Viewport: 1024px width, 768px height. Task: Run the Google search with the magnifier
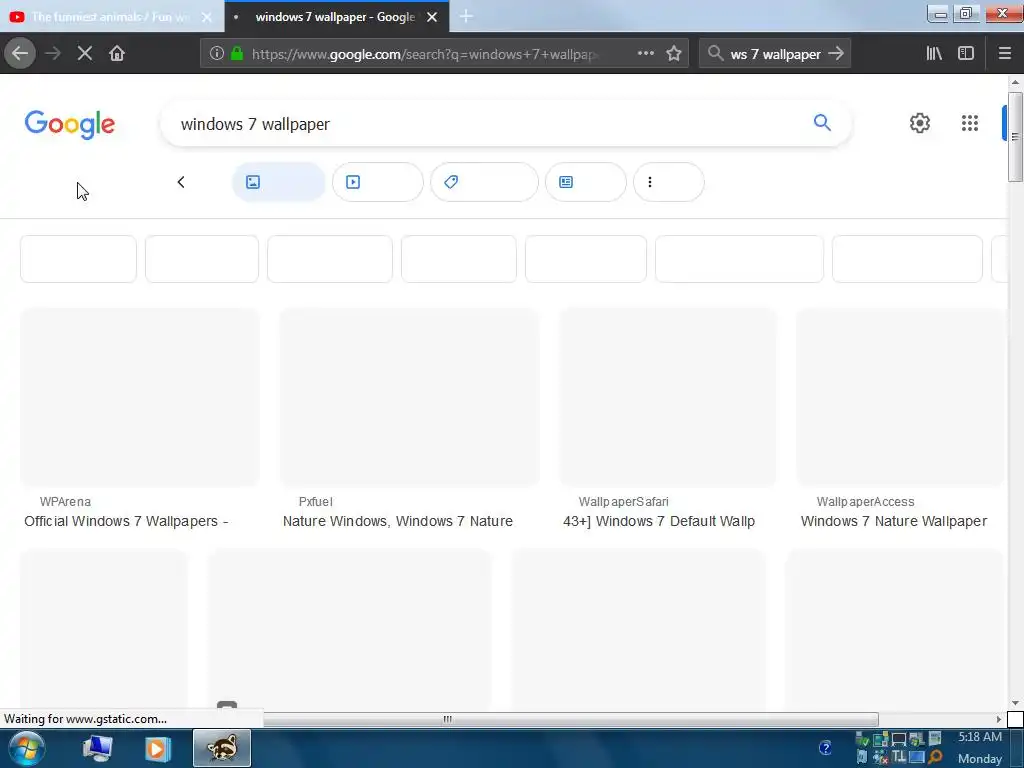[822, 123]
